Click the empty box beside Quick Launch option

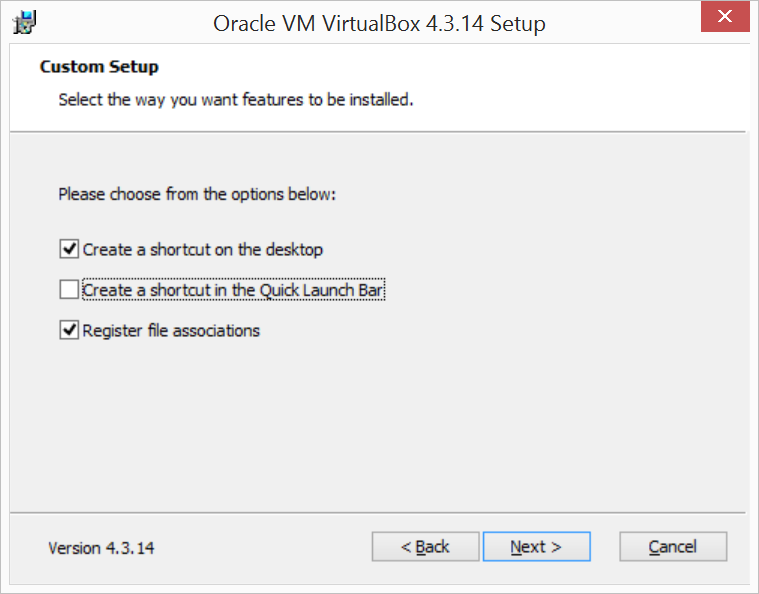[69, 289]
